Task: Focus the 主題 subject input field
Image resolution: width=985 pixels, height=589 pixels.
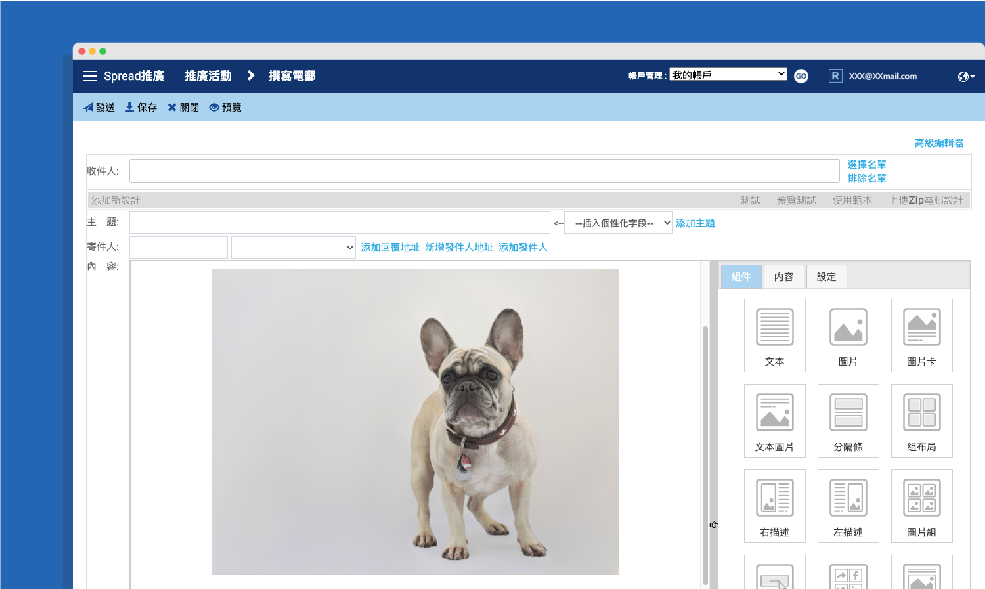Action: (x=340, y=222)
